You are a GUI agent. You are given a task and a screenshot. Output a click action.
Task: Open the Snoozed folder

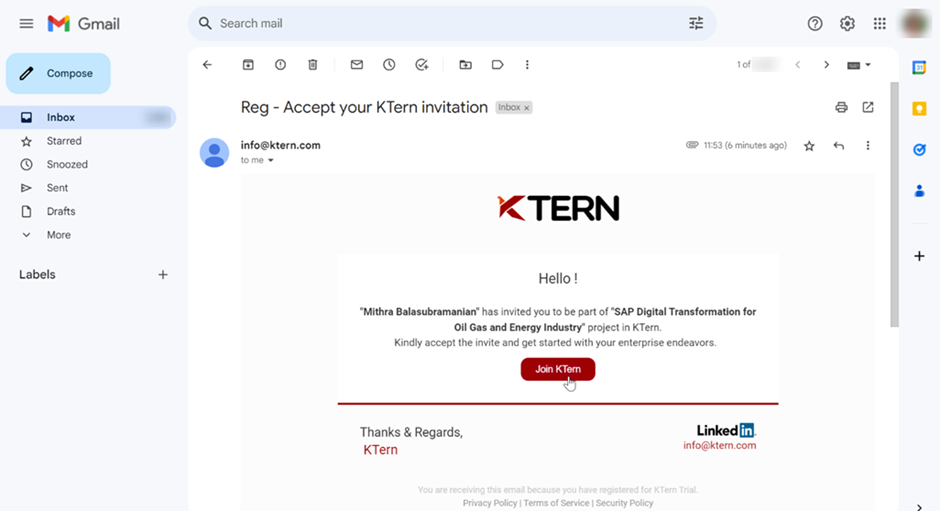coord(67,164)
